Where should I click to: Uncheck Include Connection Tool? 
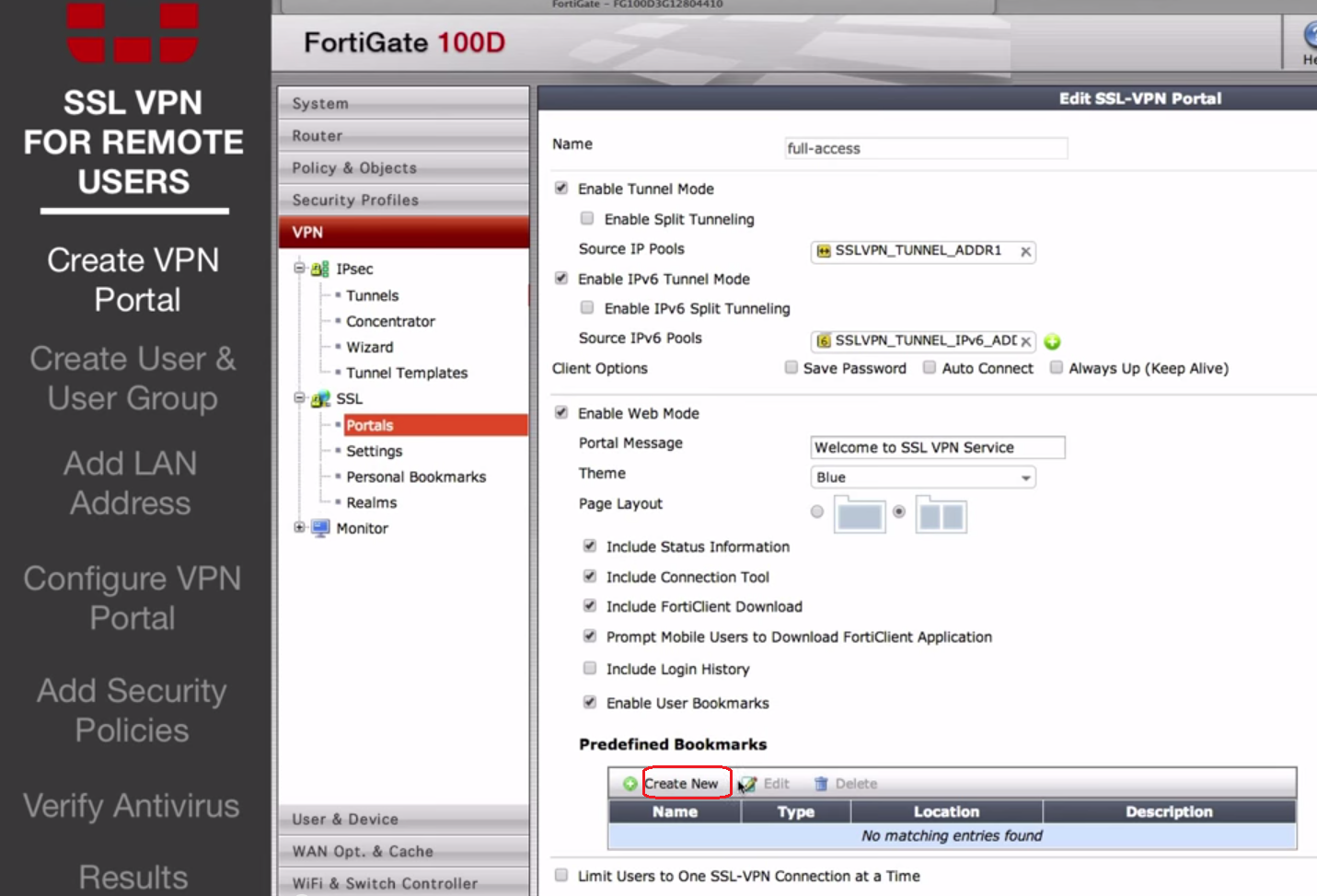point(590,576)
